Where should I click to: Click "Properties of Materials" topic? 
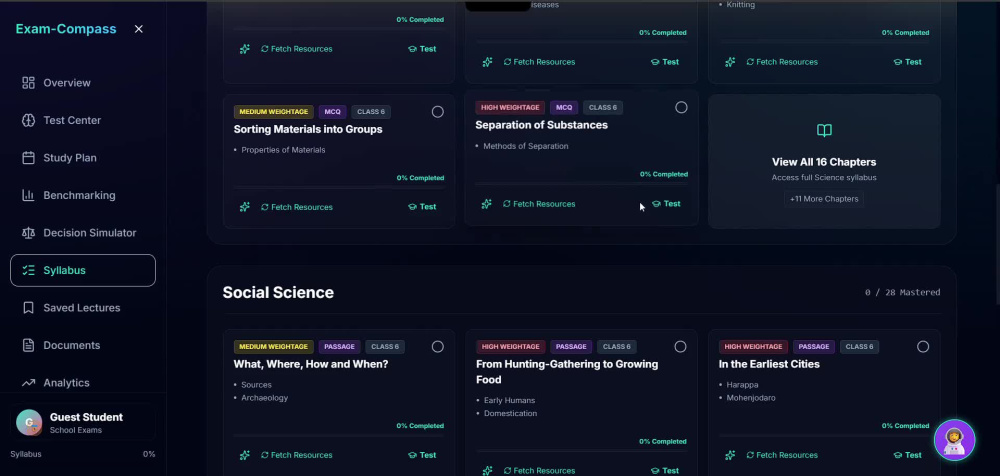(x=283, y=150)
